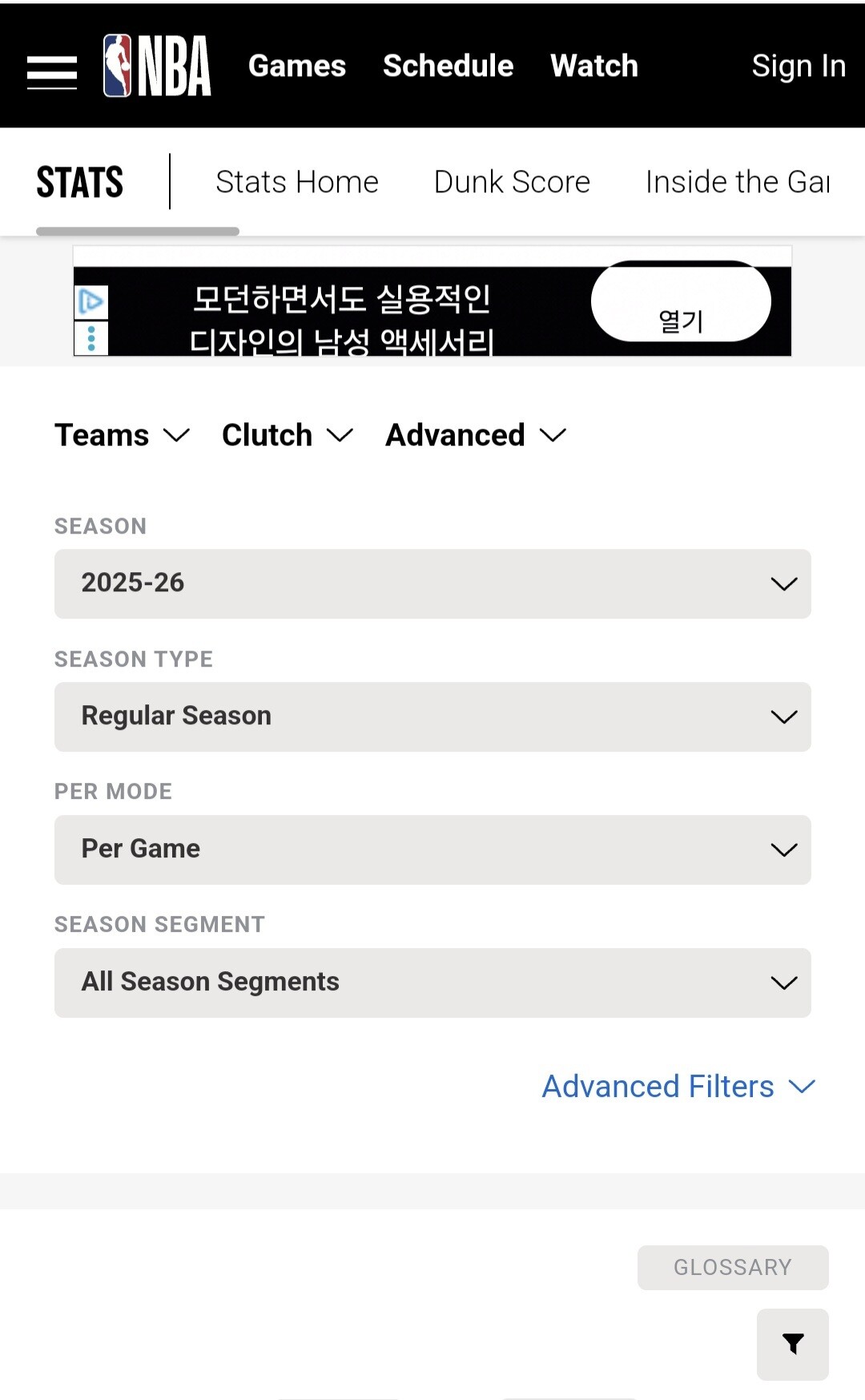
Task: Switch to the Dunk Score tab
Action: [512, 182]
